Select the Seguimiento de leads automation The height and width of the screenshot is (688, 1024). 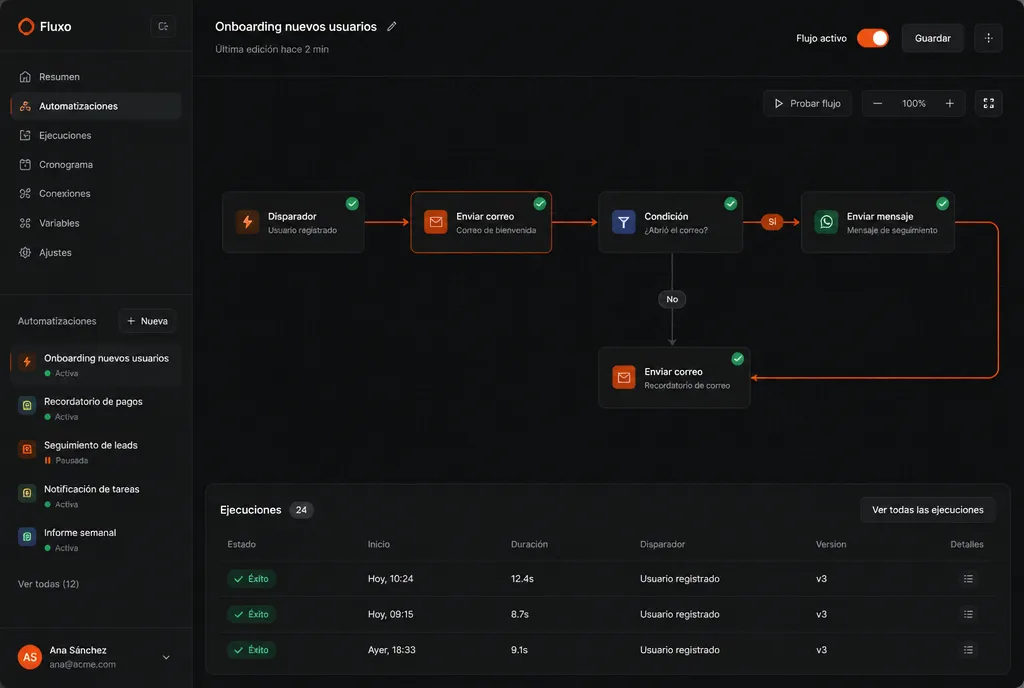coord(96,452)
